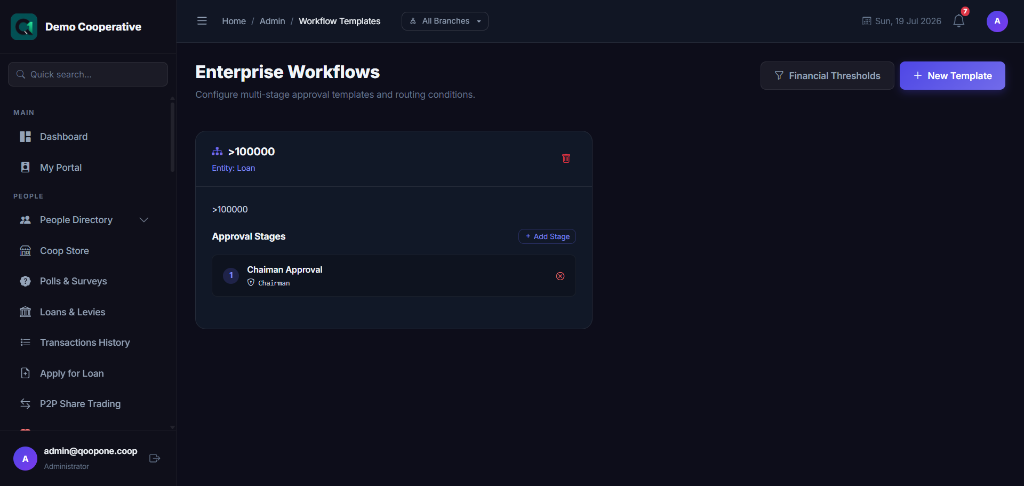Screen dimensions: 1024x486
Task: Remove the Chaiman Approval stage
Action: (560, 276)
